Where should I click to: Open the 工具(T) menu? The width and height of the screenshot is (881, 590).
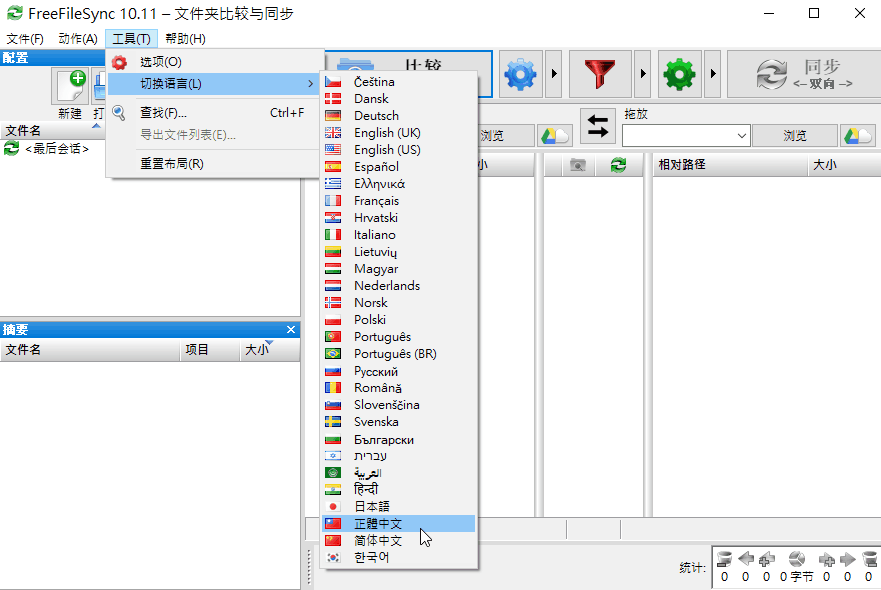tap(131, 39)
